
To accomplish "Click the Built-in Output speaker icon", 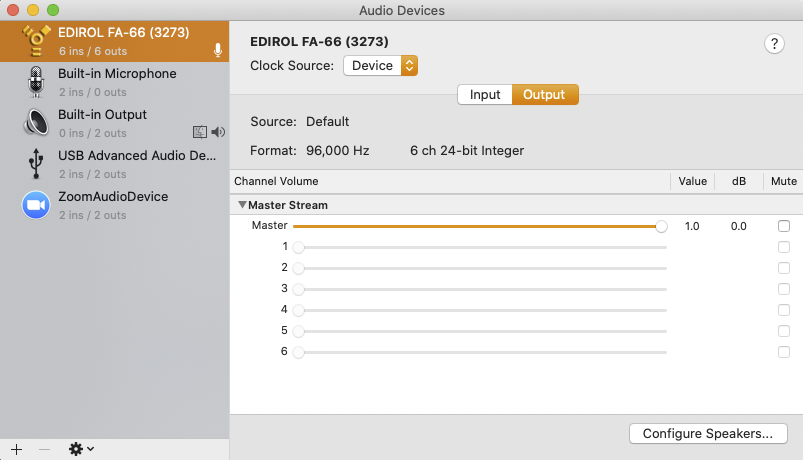I will (36, 122).
